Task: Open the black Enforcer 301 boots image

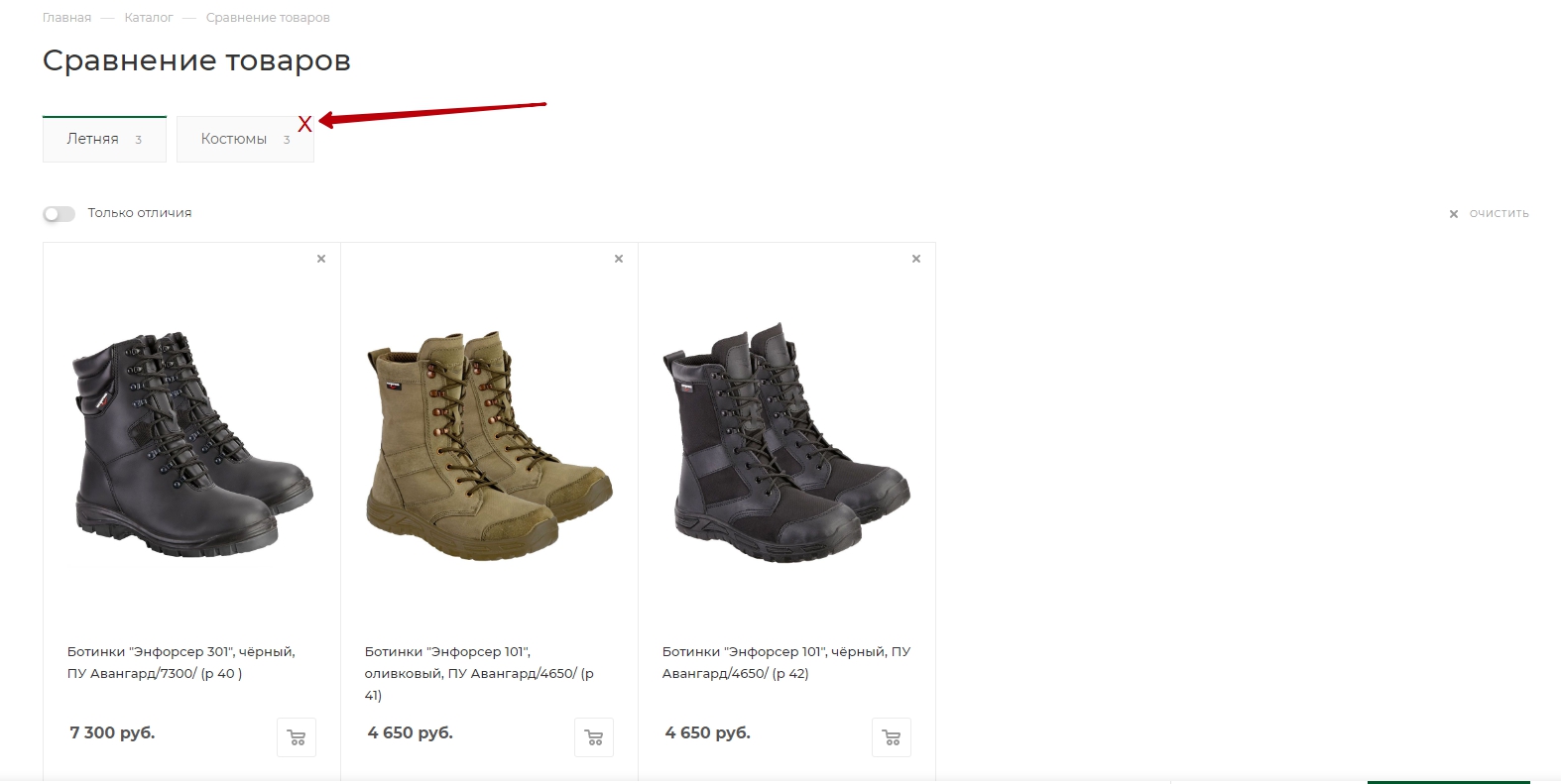Action: [192, 444]
